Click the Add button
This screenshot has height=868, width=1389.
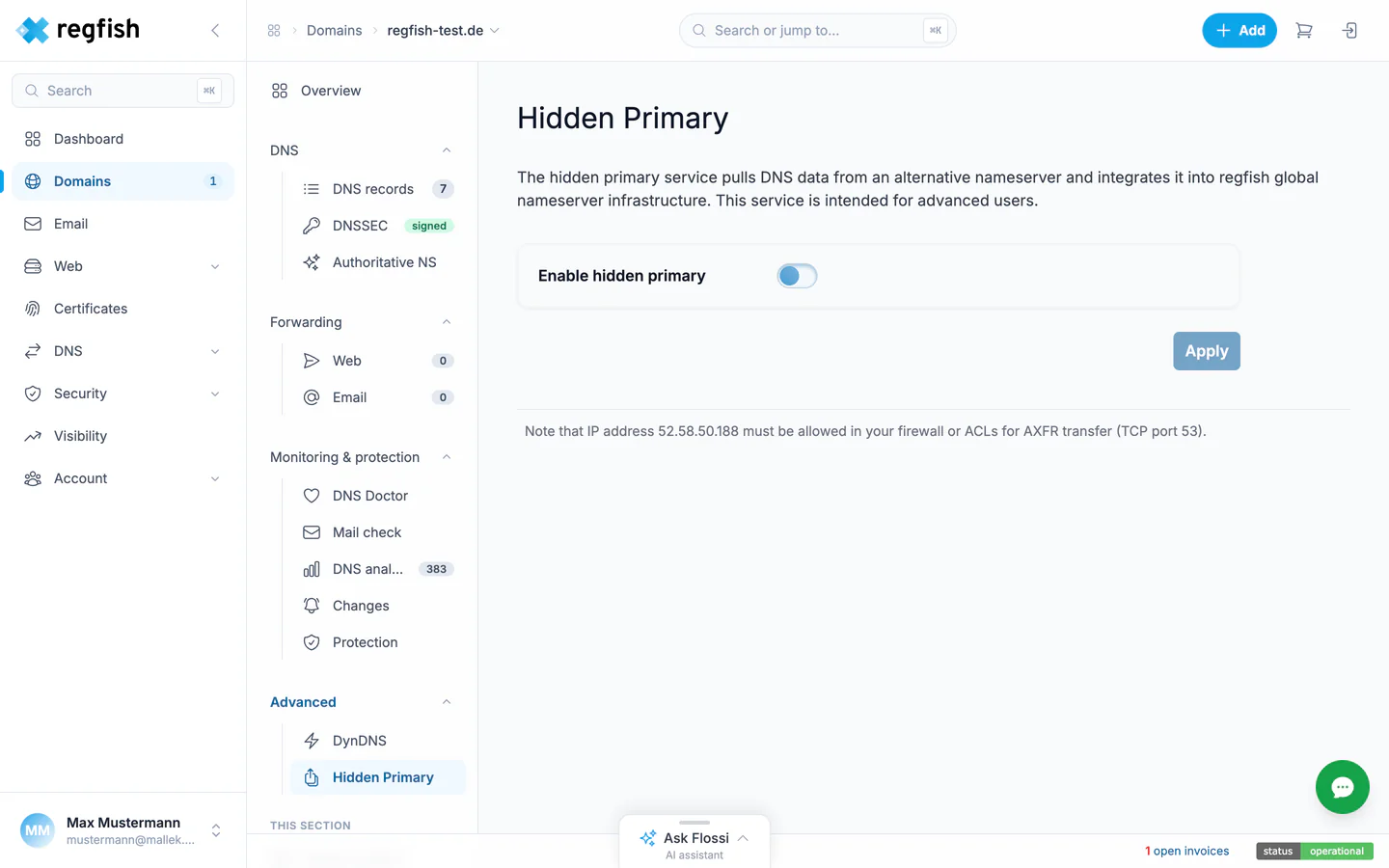click(1239, 31)
